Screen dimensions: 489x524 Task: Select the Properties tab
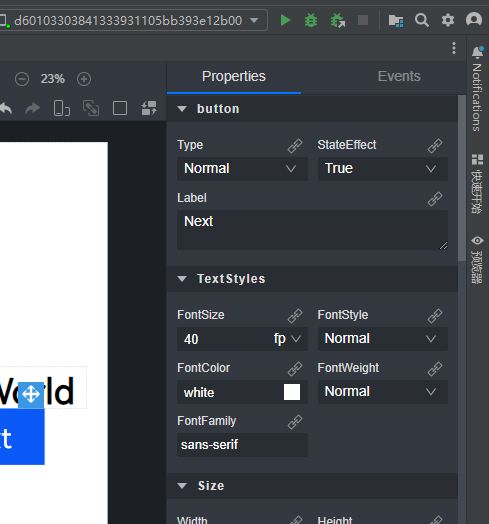pyautogui.click(x=234, y=77)
